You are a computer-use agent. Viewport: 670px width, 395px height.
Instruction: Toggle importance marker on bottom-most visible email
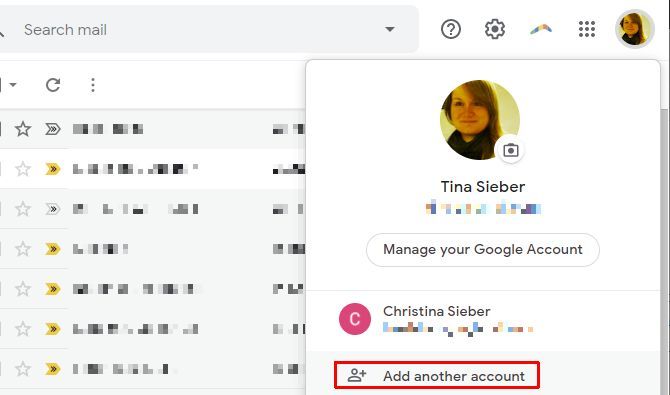point(53,368)
